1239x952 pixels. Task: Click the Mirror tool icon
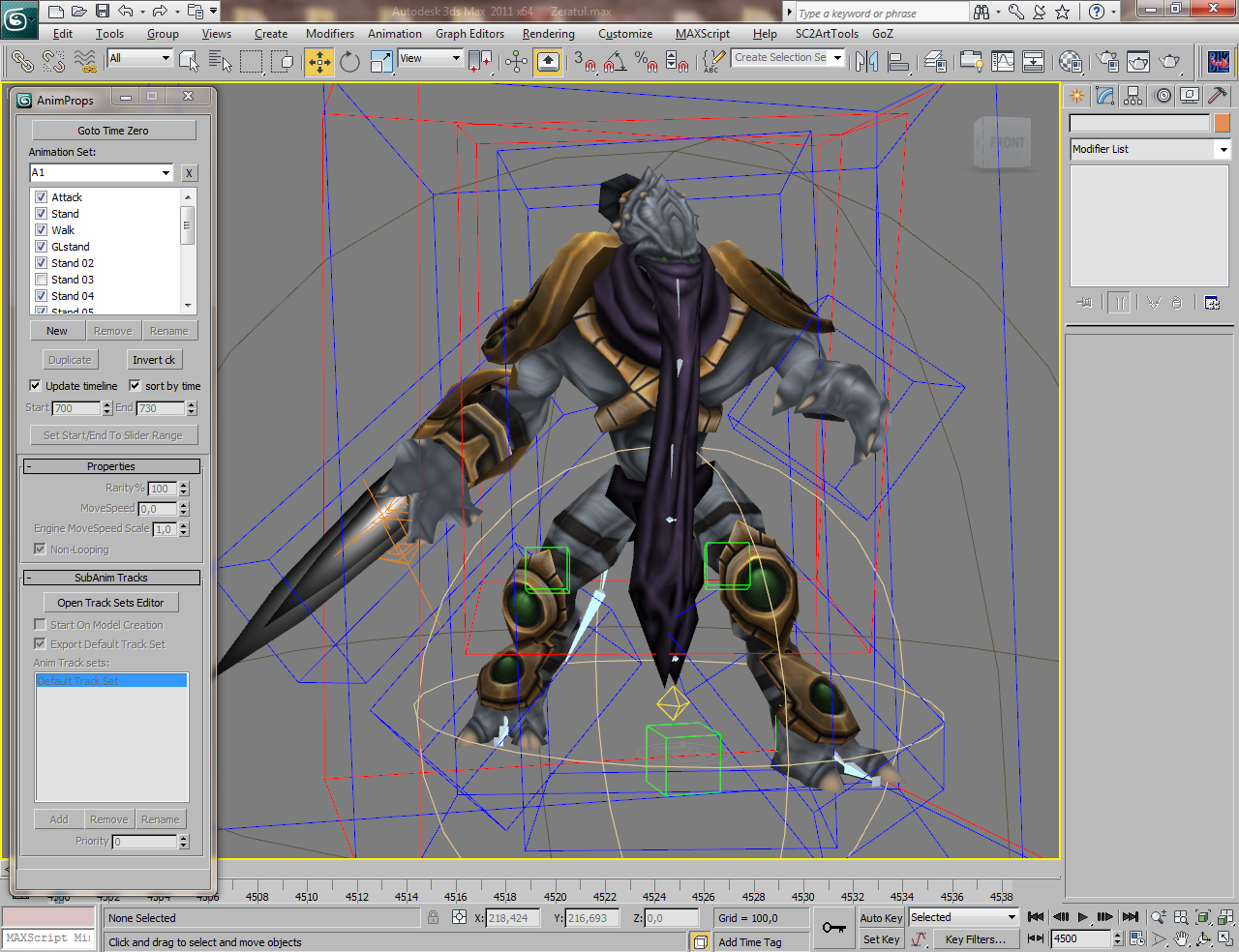[866, 63]
